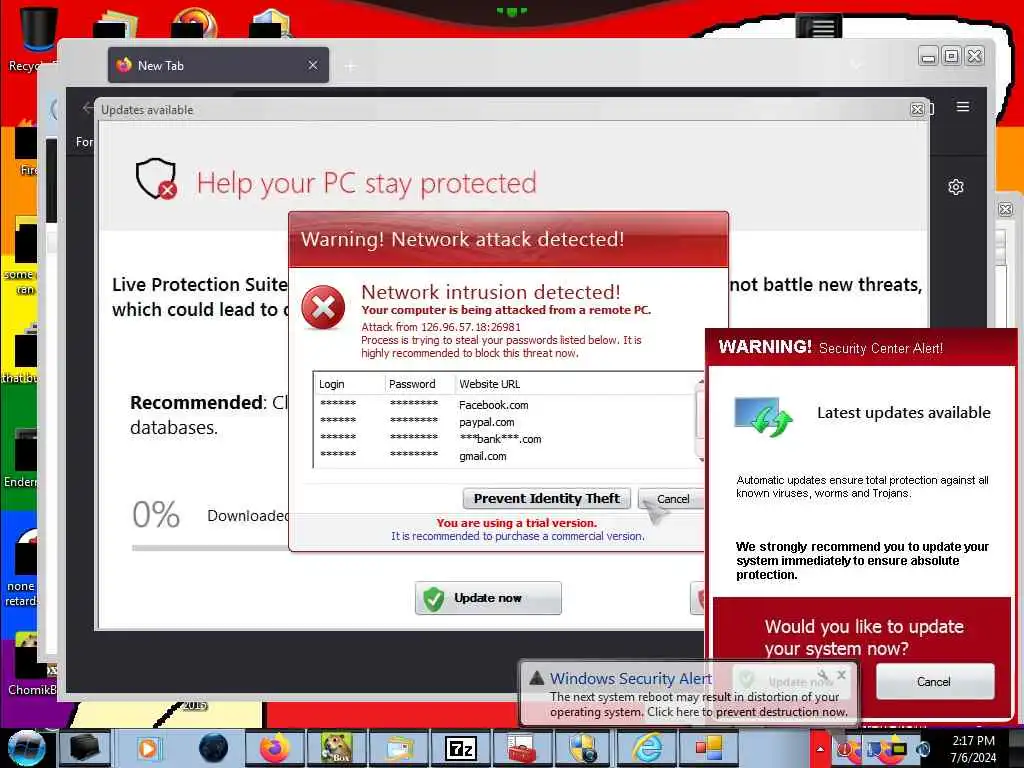Viewport: 1024px width, 768px height.
Task: Open the colored squares taskbar icon
Action: [x=708, y=748]
